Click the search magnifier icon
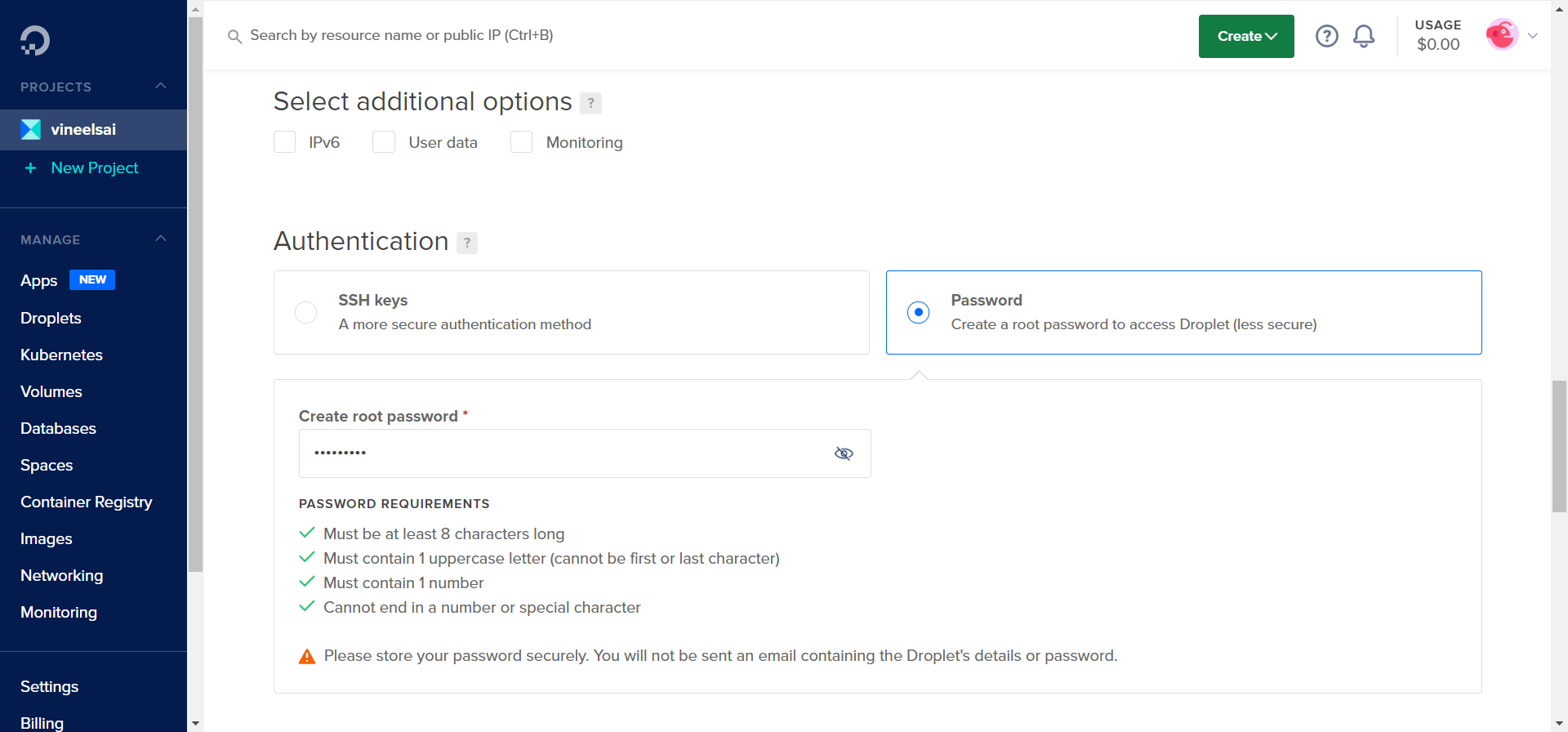The height and width of the screenshot is (732, 1568). point(234,36)
